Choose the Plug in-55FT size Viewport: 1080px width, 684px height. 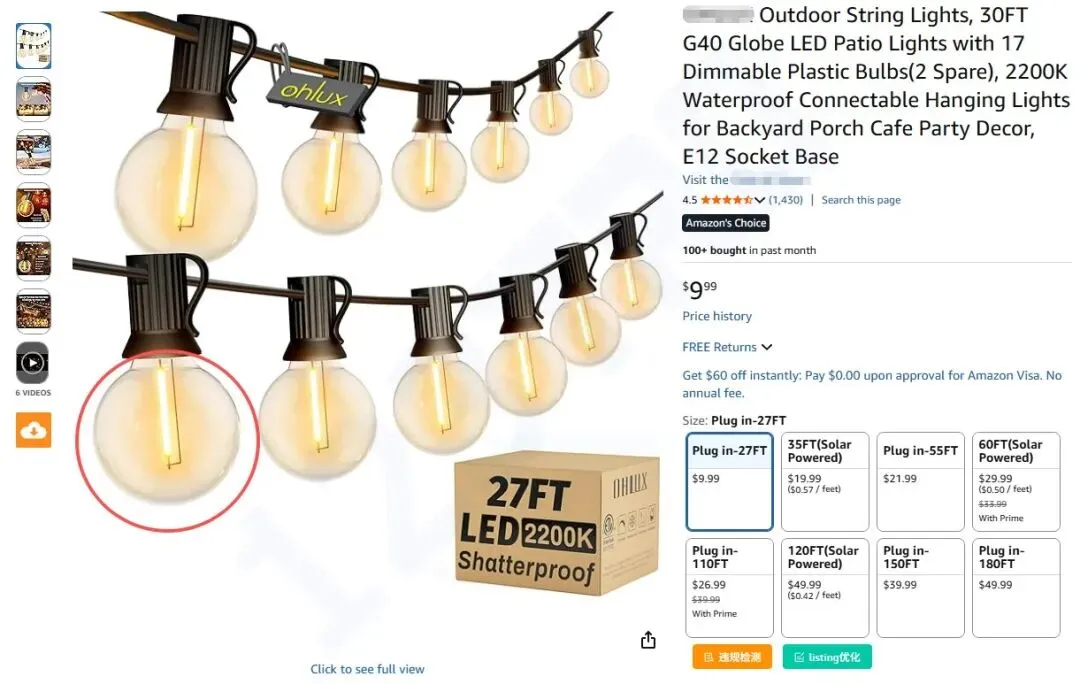tap(920, 481)
